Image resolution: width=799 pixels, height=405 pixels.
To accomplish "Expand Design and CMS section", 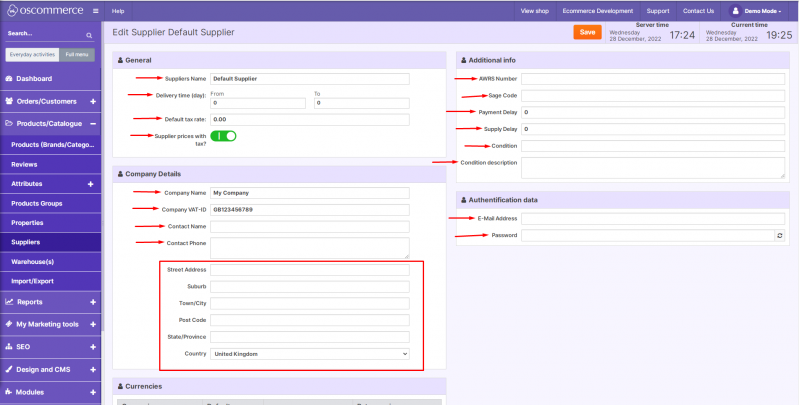I will click(93, 369).
